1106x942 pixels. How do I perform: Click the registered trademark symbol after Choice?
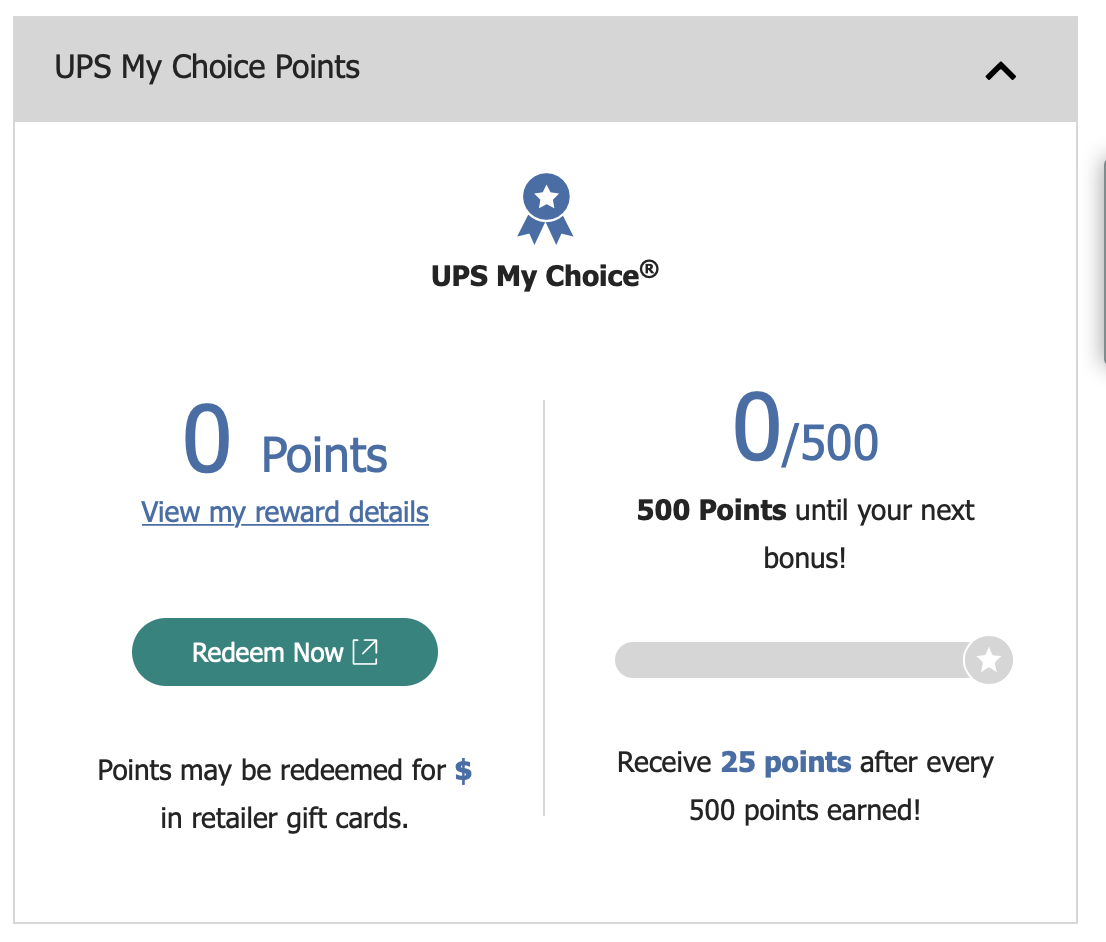[x=649, y=268]
